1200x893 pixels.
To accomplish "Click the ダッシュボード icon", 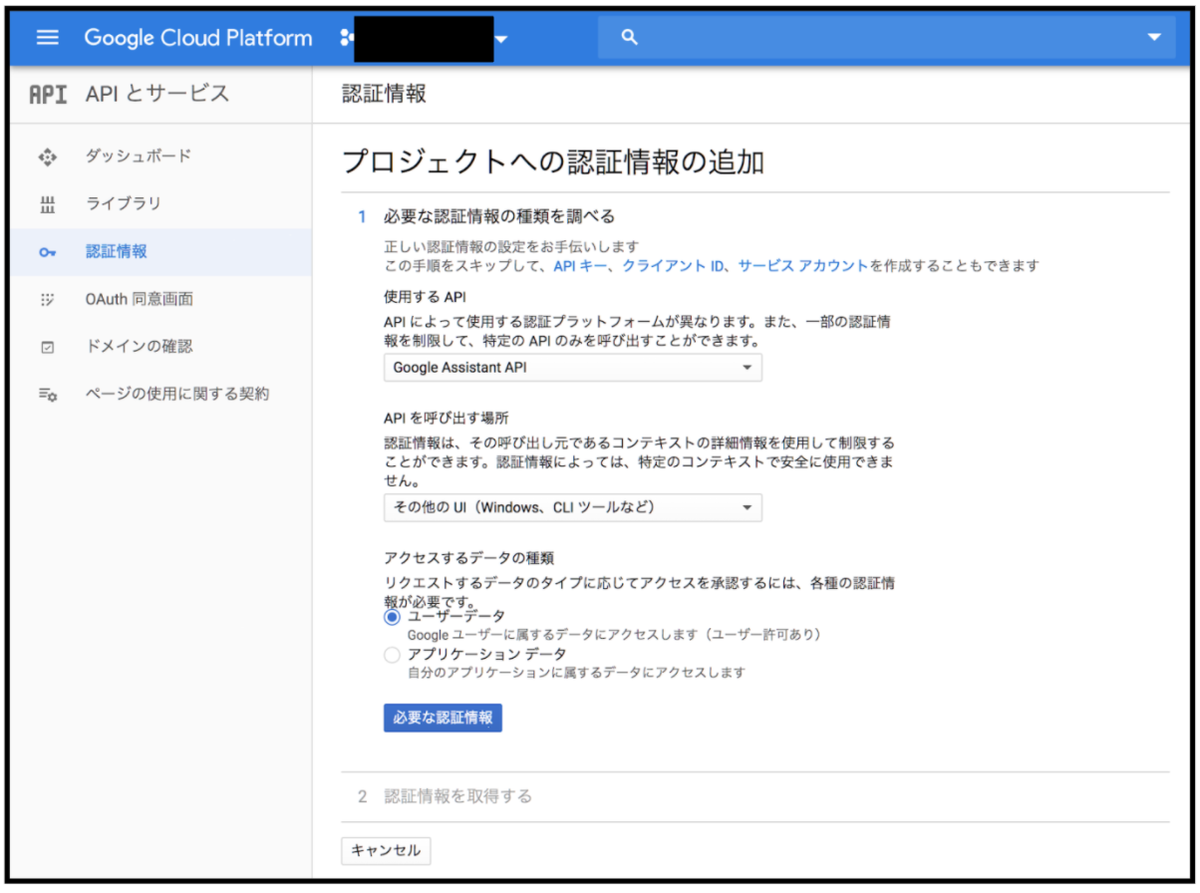I will [47, 157].
